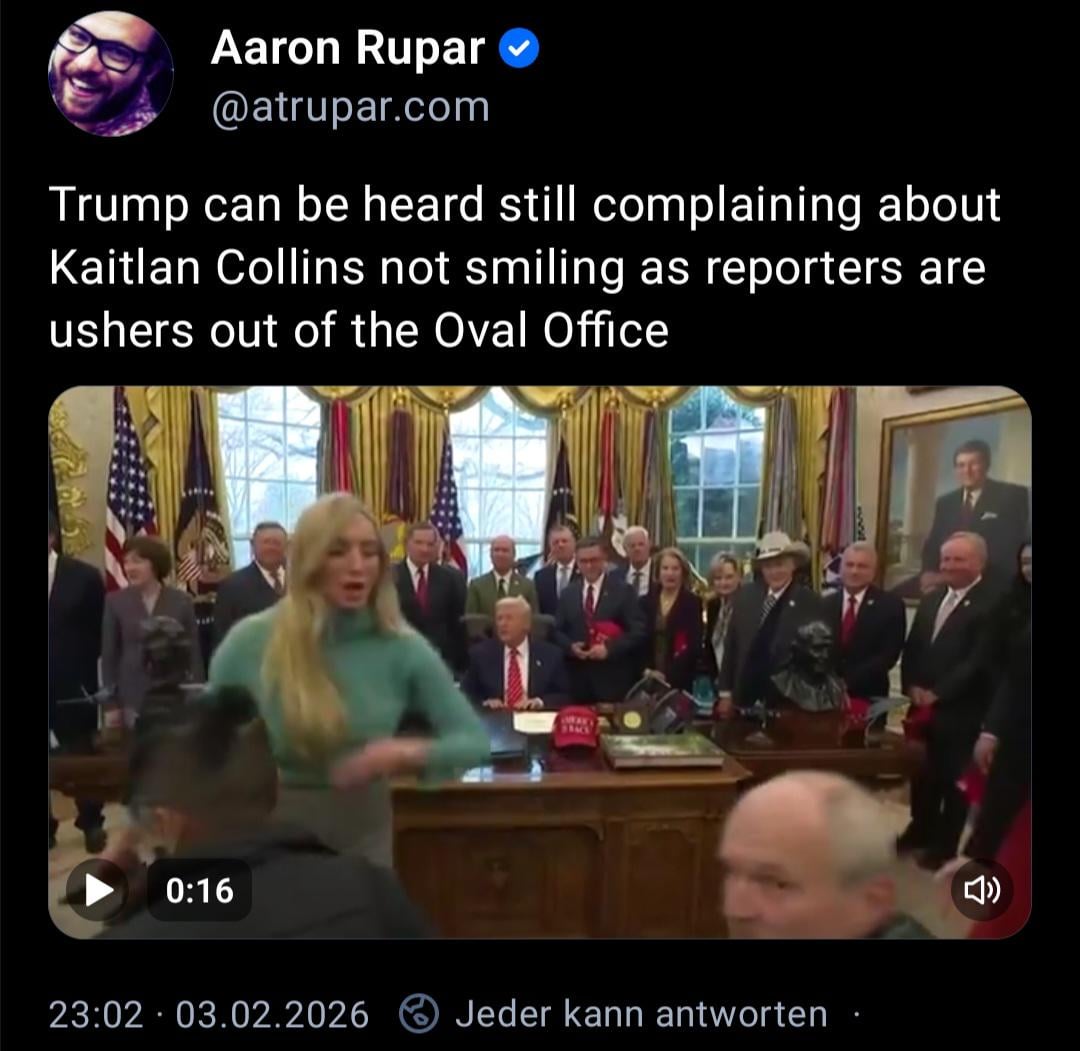
Task: Open Aaron Rupar's profile avatar
Action: (110, 74)
